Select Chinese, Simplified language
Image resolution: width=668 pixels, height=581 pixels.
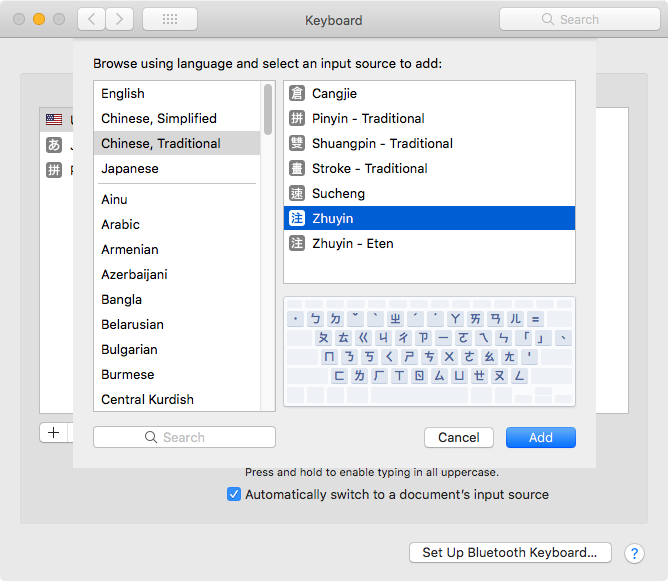pyautogui.click(x=159, y=118)
